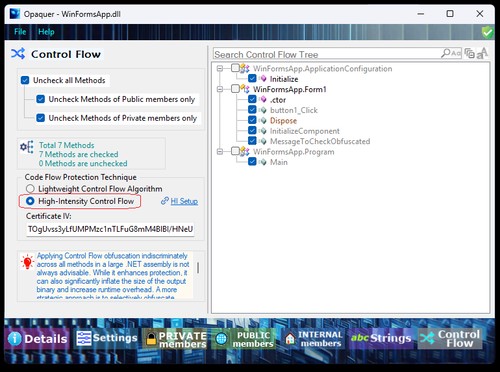The height and width of the screenshot is (372, 500).
Task: Select the InitializeComponent label
Action: click(305, 131)
